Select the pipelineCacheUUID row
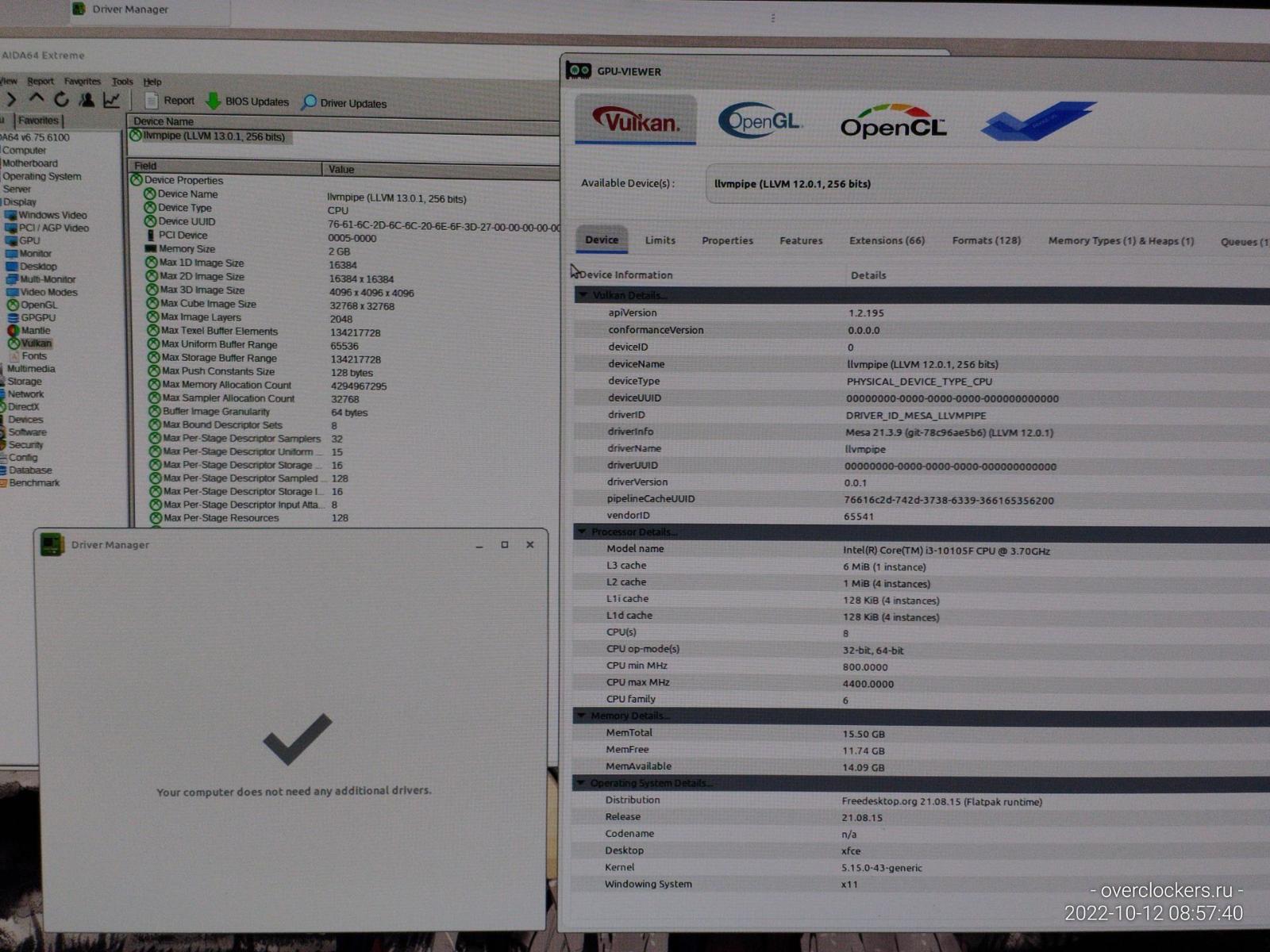The width and height of the screenshot is (1270, 952). pos(921,499)
